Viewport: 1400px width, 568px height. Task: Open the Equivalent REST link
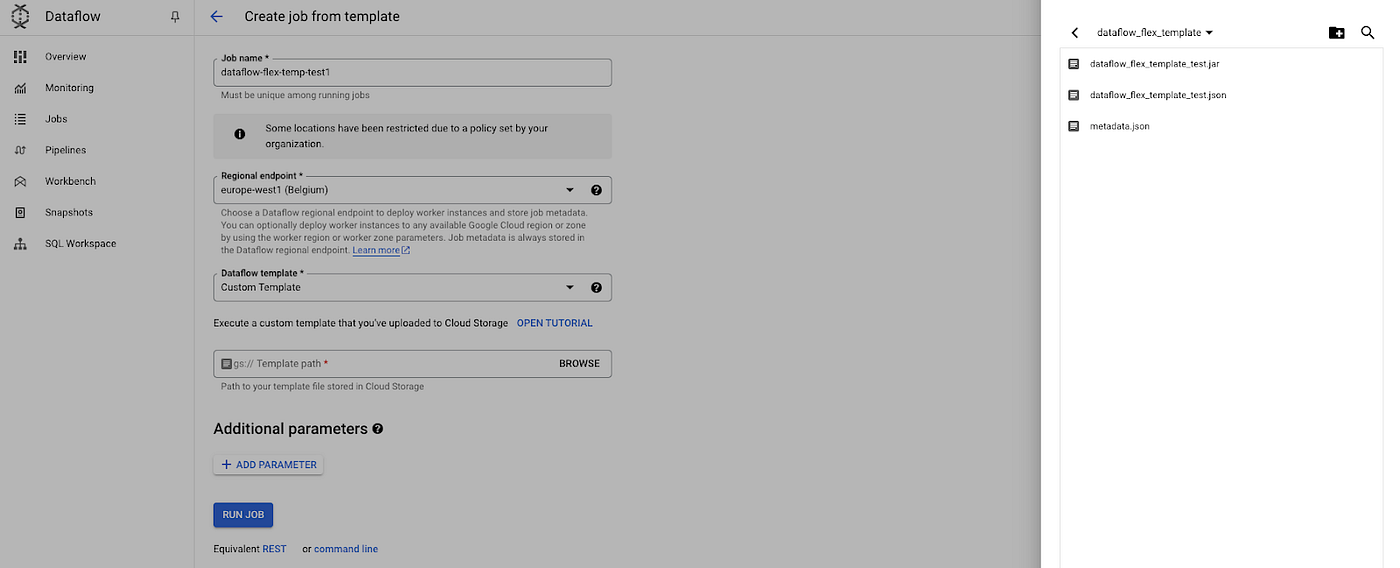tap(274, 549)
